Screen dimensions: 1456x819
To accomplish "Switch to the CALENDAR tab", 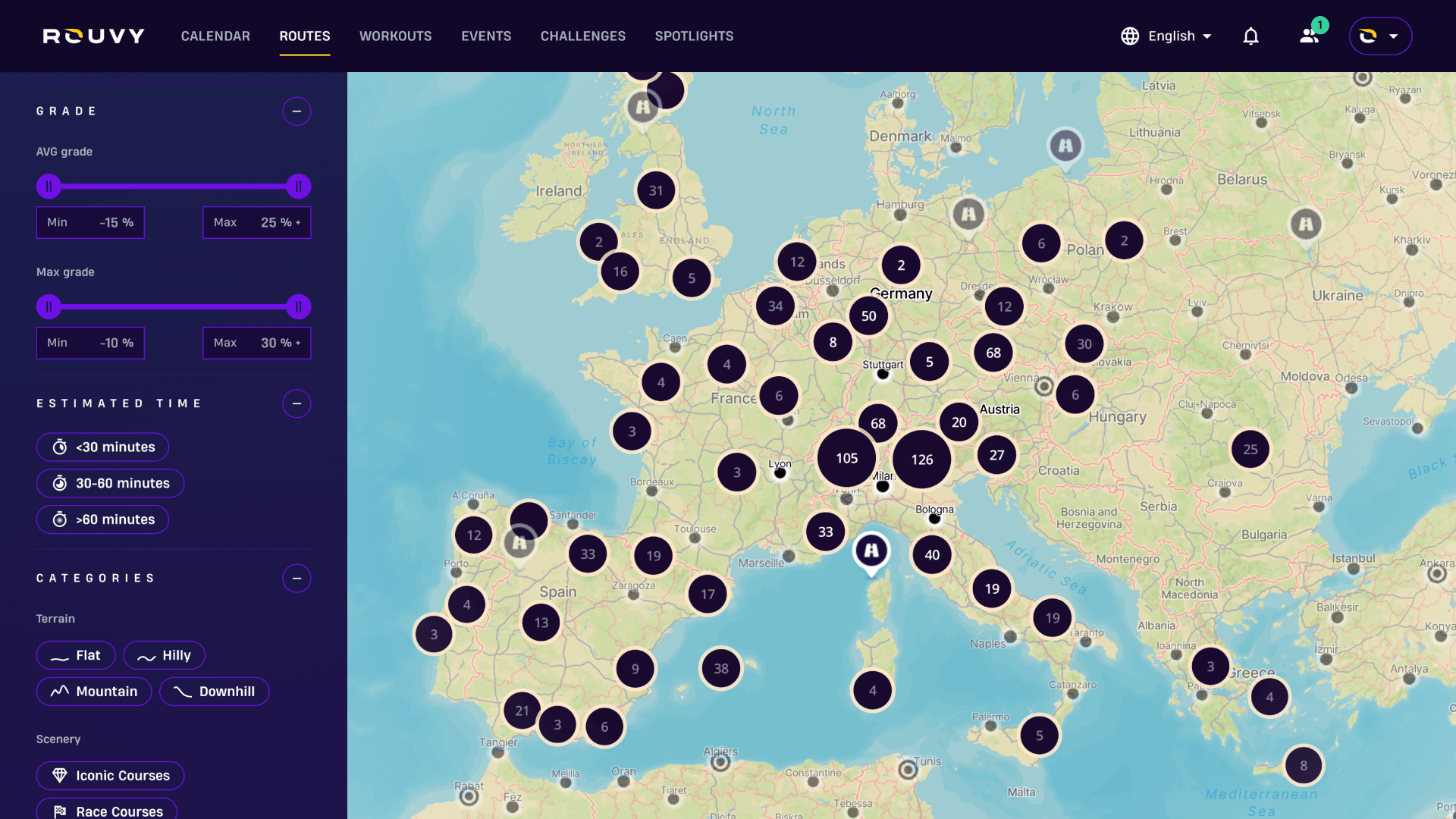I will (x=215, y=36).
